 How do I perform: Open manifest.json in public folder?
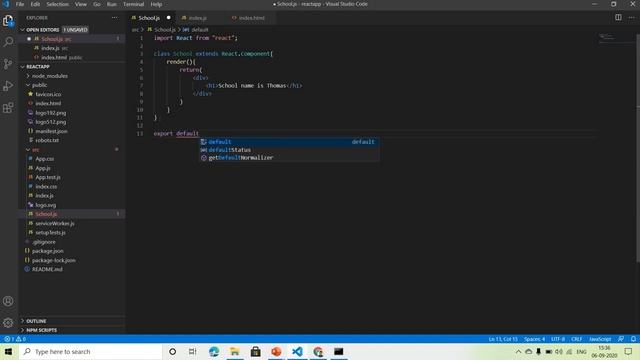(x=51, y=131)
